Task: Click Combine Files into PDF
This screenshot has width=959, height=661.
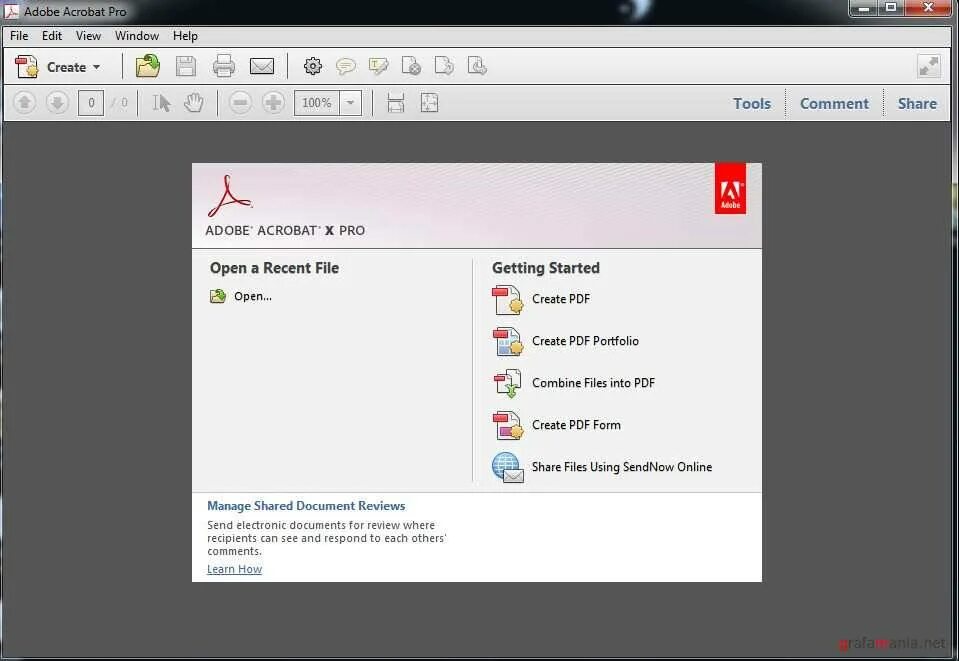Action: click(593, 383)
